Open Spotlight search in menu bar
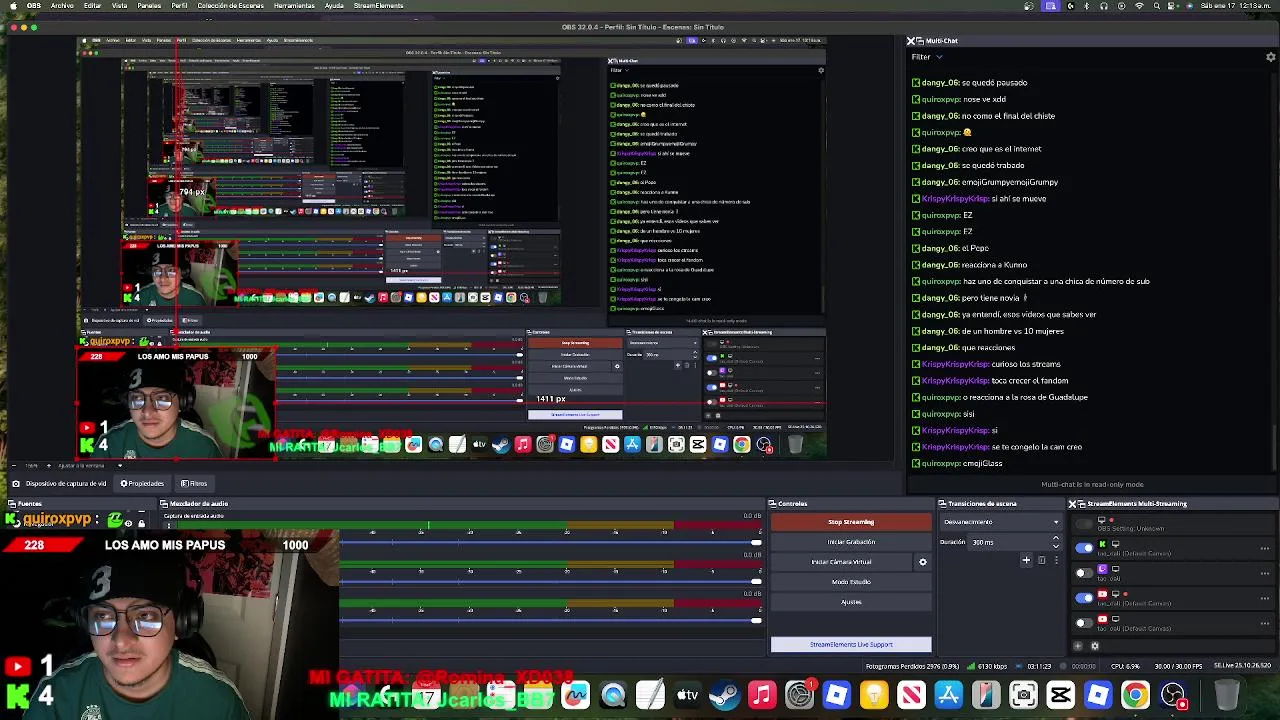Viewport: 1280px width, 720px height. point(1156,6)
